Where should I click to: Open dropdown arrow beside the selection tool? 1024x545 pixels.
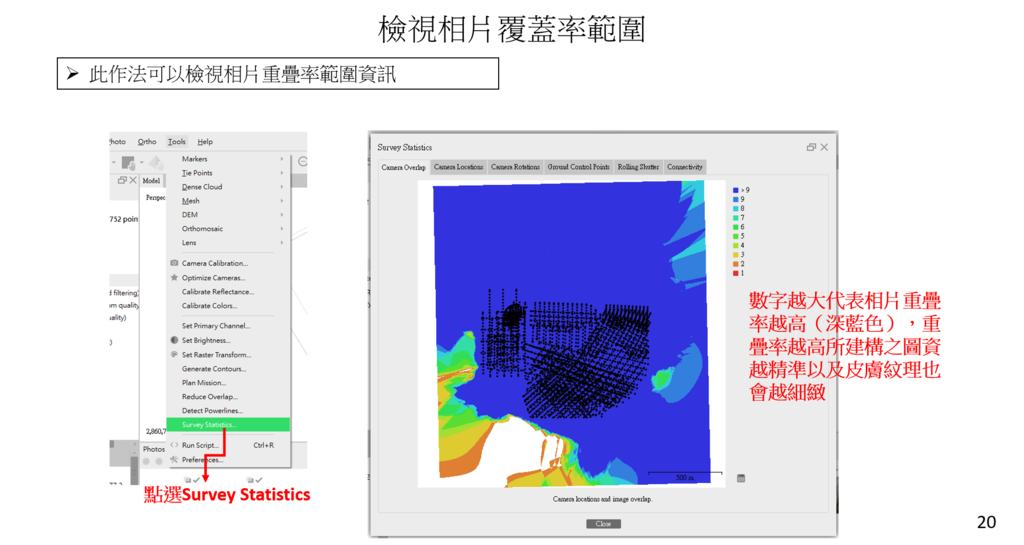tap(141, 163)
